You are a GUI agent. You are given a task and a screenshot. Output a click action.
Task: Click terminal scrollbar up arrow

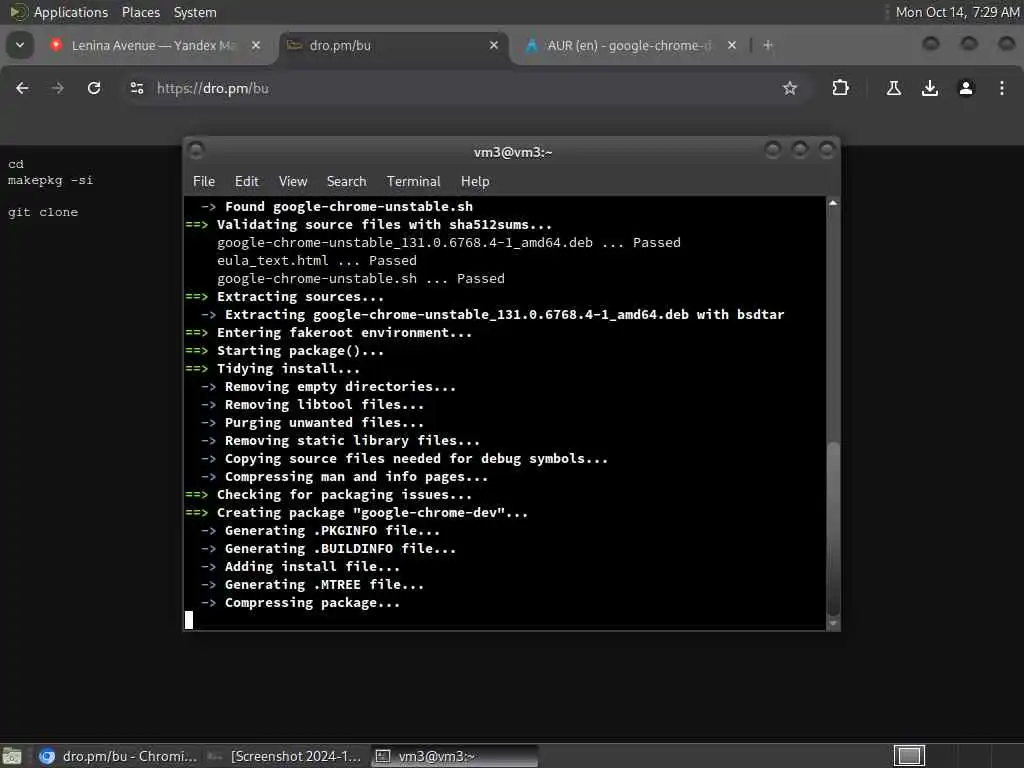833,203
